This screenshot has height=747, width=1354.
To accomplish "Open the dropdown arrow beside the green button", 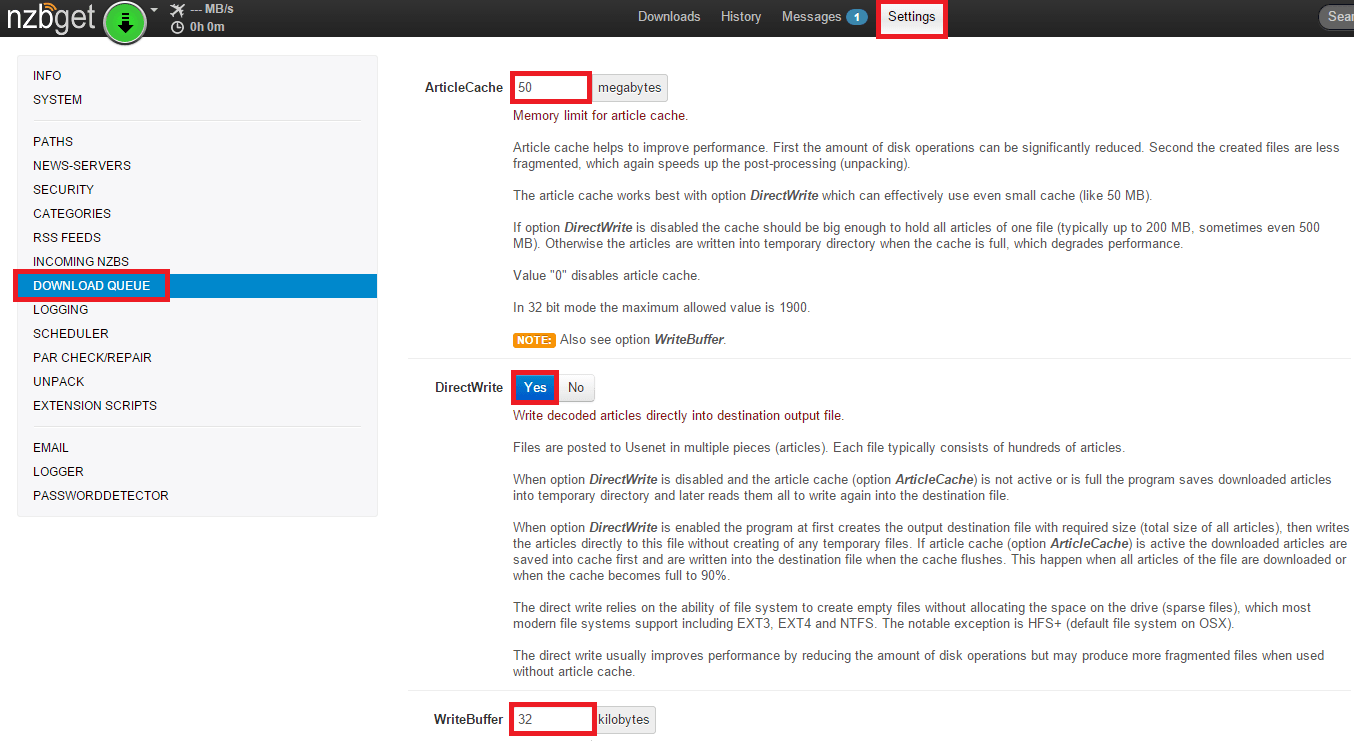I will pyautogui.click(x=154, y=10).
